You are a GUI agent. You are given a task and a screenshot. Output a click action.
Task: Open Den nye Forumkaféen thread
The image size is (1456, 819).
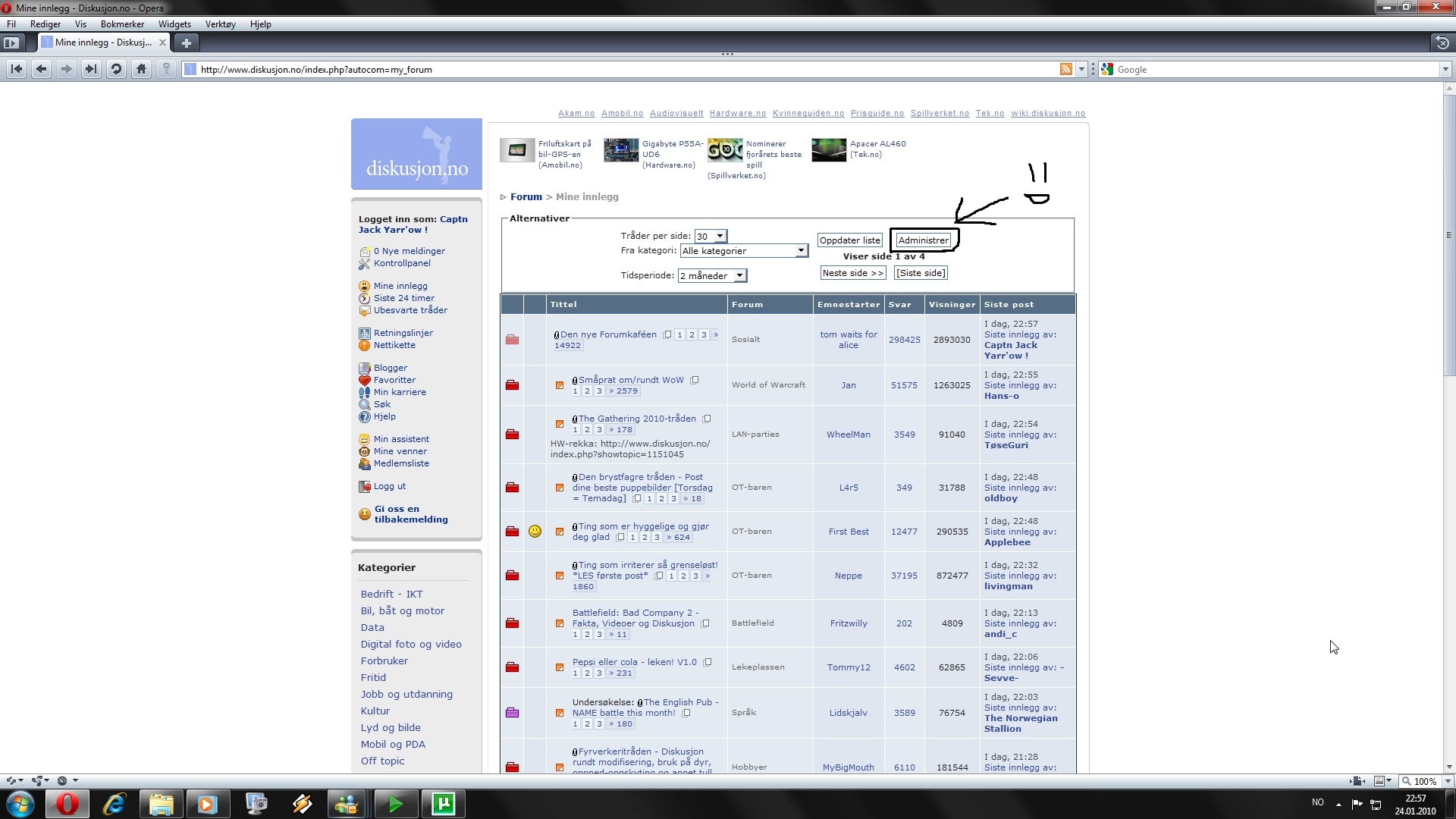608,334
